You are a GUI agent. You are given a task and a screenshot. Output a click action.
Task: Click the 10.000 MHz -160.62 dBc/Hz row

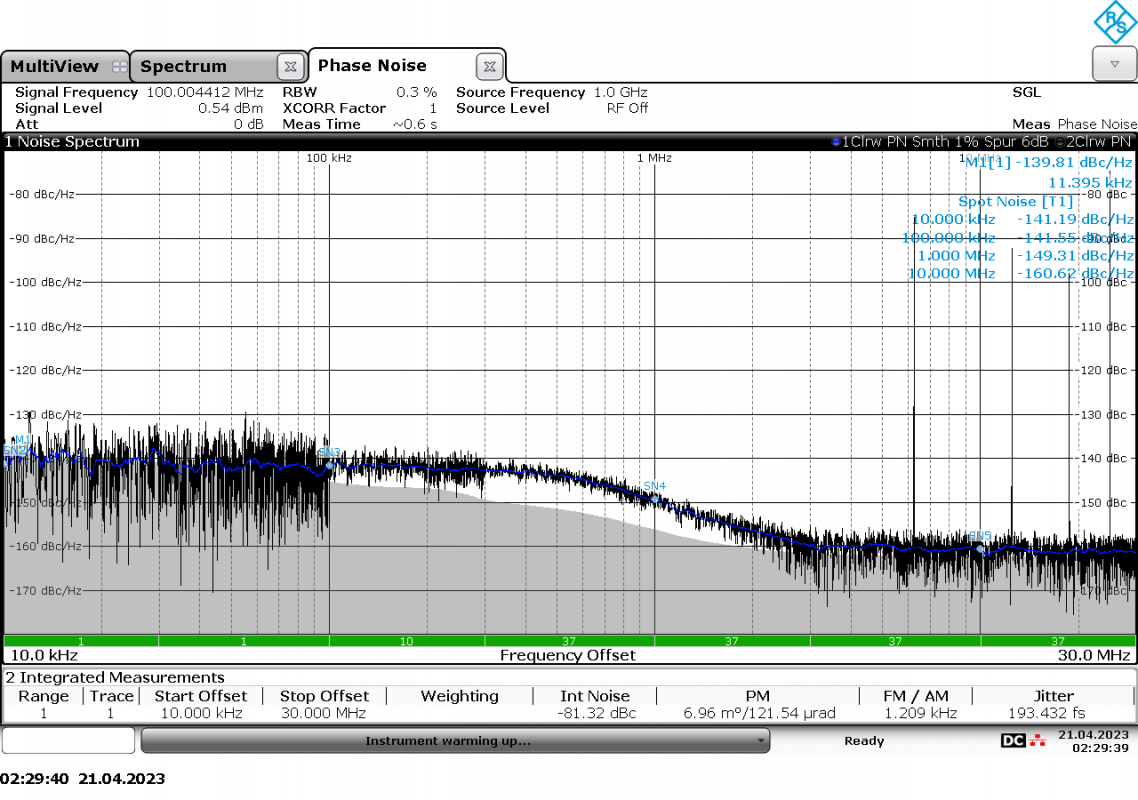pos(1020,274)
